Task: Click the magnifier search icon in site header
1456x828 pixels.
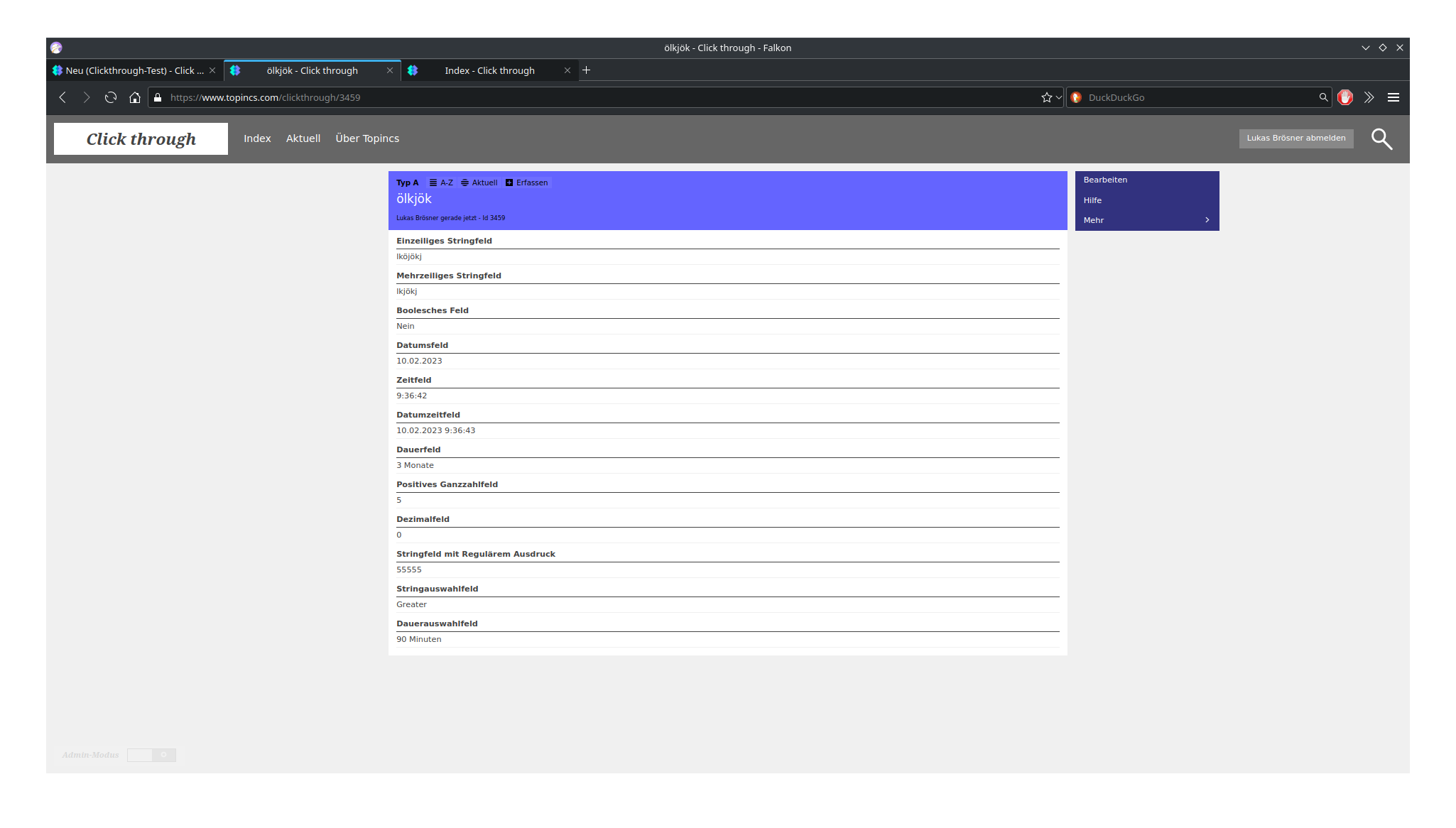Action: tap(1381, 139)
